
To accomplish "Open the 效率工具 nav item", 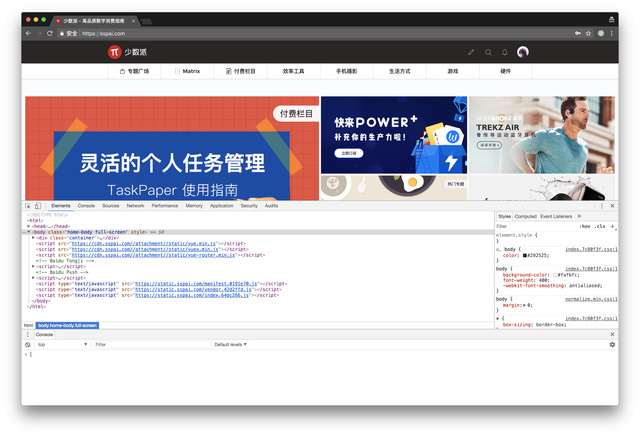I will click(x=293, y=71).
